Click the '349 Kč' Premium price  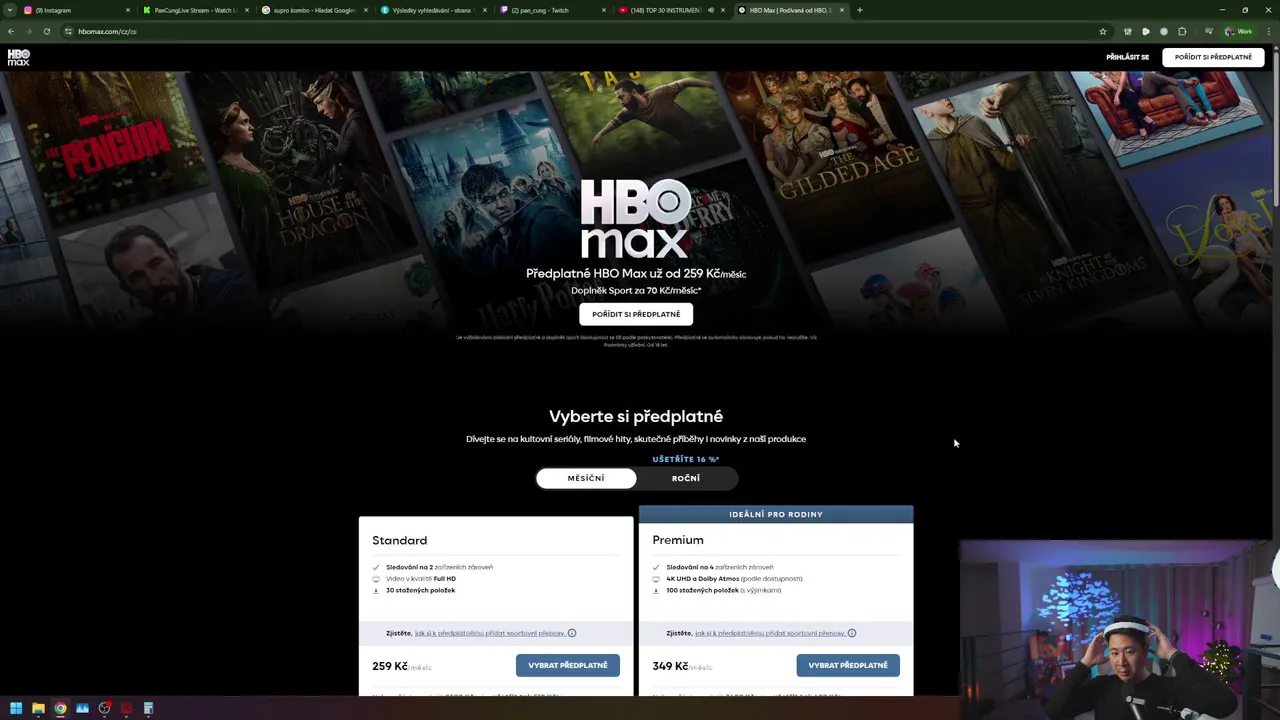click(670, 666)
